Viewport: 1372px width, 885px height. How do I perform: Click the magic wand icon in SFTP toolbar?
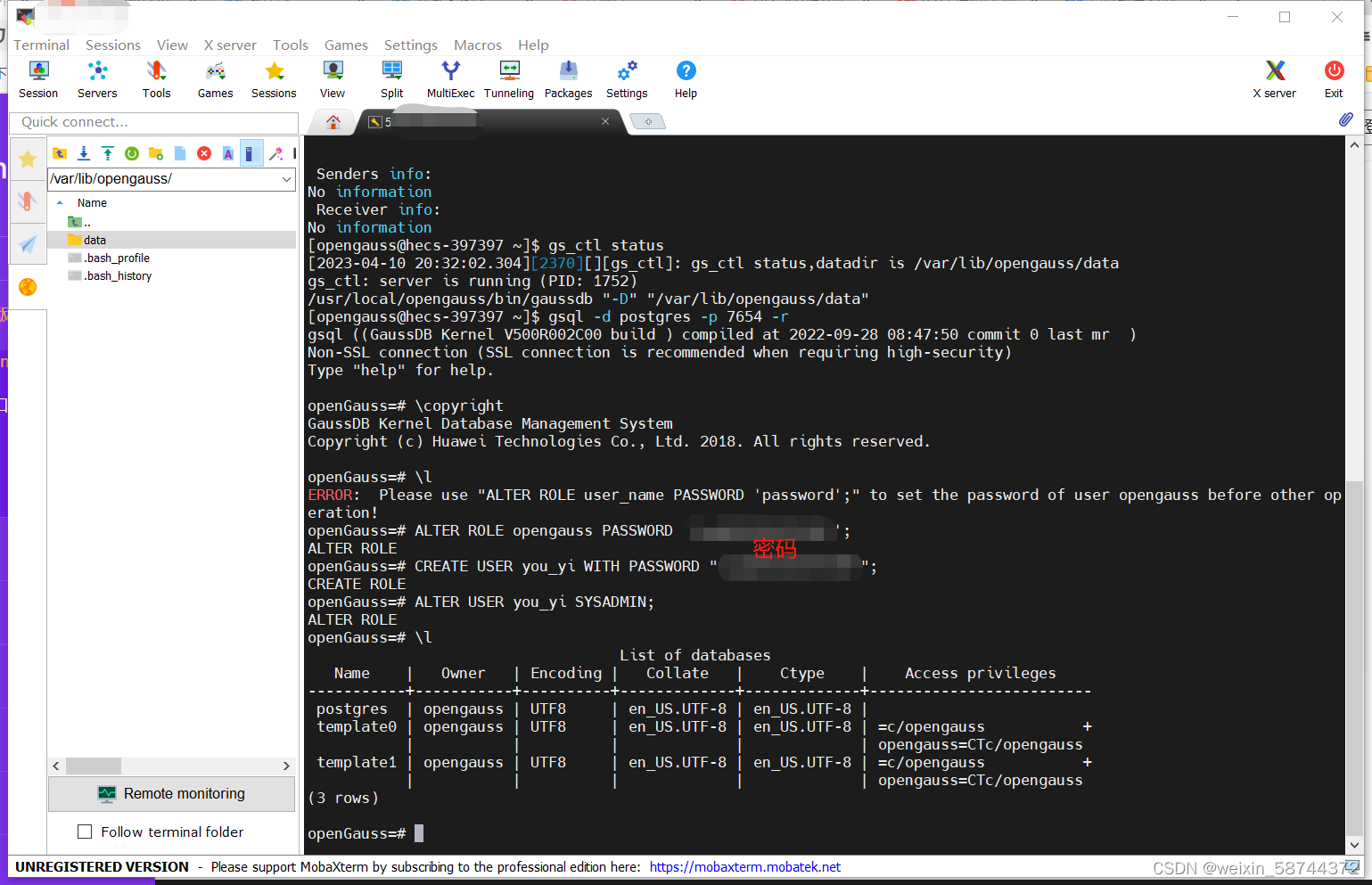click(x=276, y=153)
